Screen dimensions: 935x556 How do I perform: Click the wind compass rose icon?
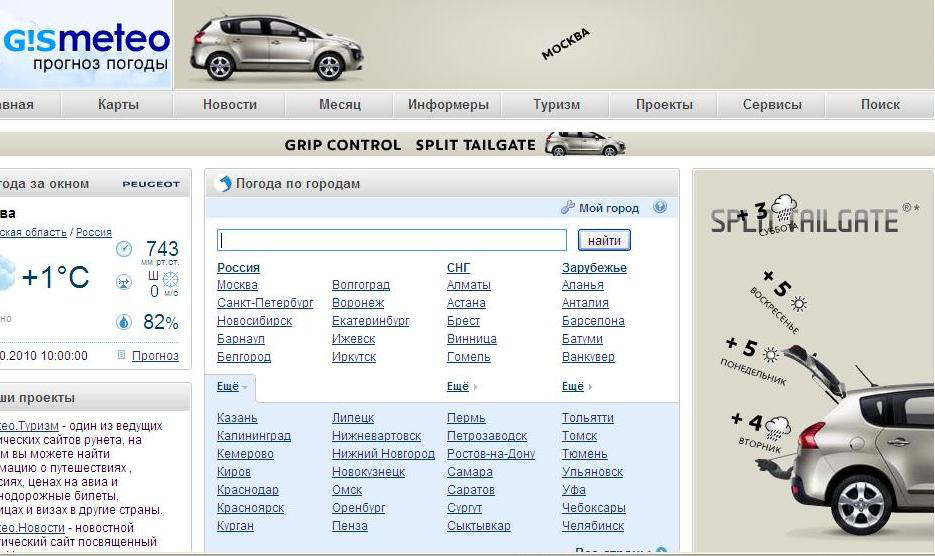point(171,279)
